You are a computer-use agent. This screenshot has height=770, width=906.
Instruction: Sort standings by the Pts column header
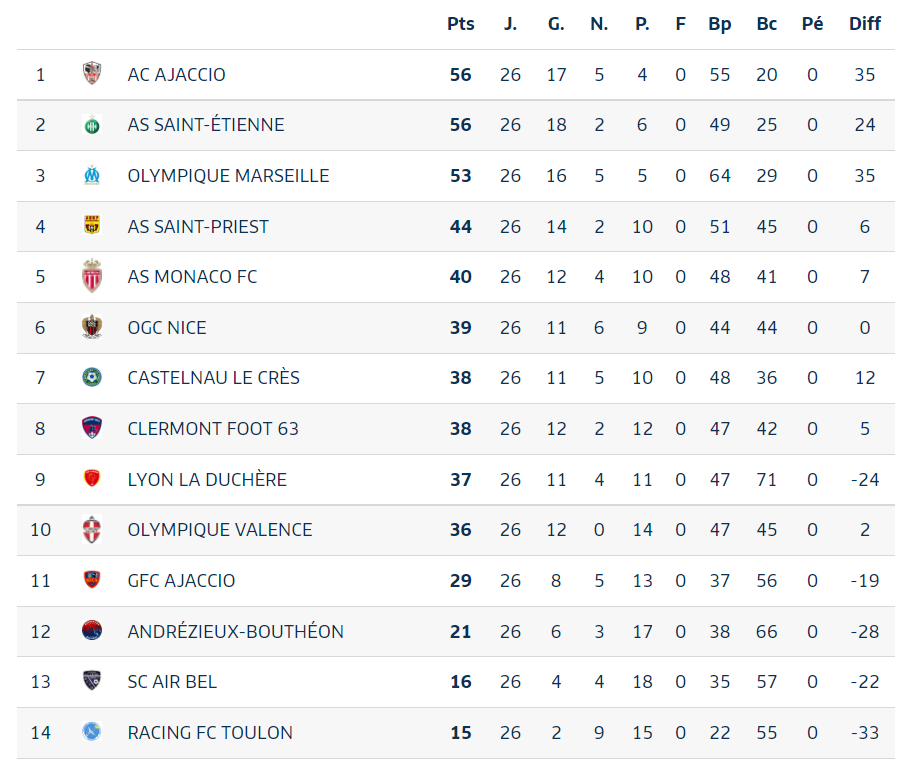(x=460, y=24)
